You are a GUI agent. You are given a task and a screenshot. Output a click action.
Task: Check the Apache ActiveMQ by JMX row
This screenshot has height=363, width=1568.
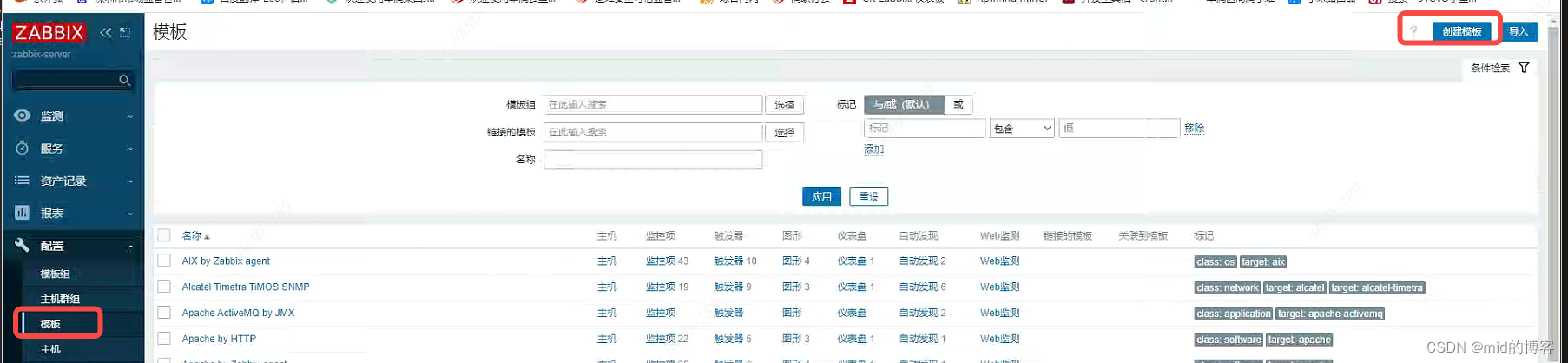[164, 313]
